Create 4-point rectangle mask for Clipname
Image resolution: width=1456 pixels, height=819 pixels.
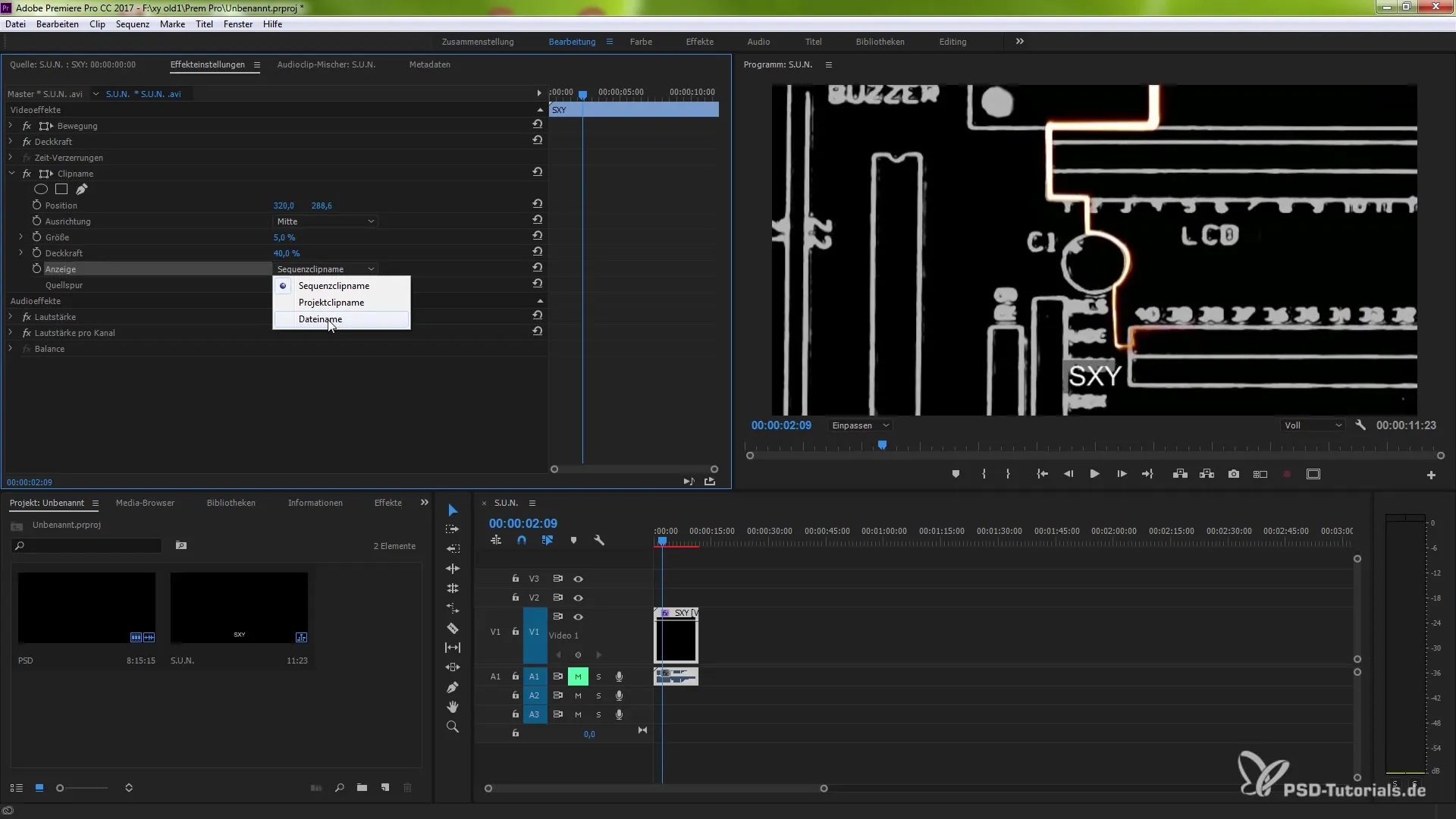61,189
